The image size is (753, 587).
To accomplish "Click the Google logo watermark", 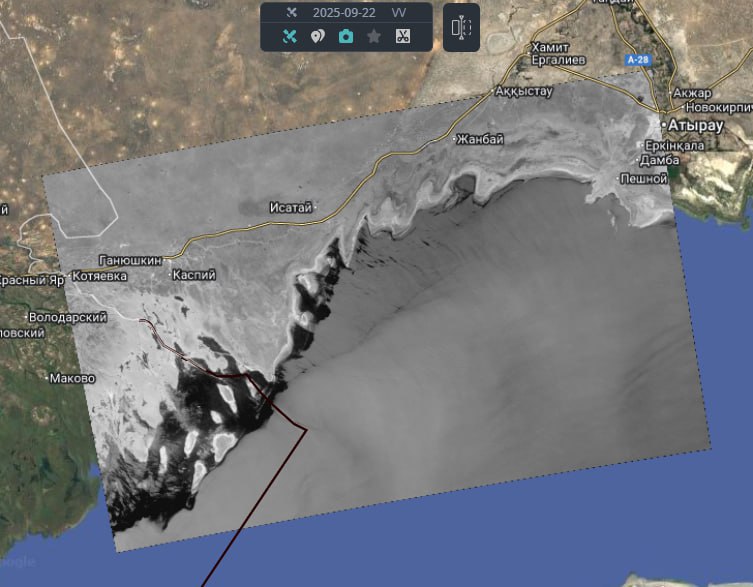I will tap(18, 562).
